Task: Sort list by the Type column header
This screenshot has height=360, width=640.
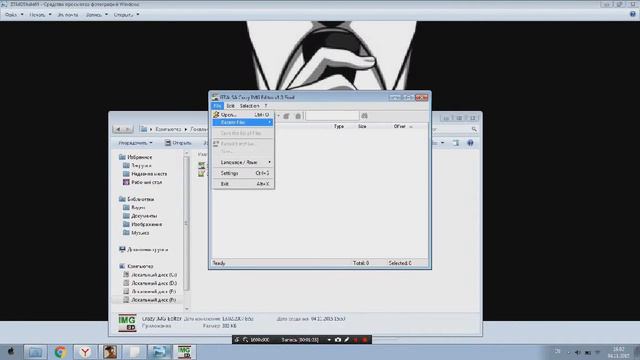Action: tap(339, 127)
